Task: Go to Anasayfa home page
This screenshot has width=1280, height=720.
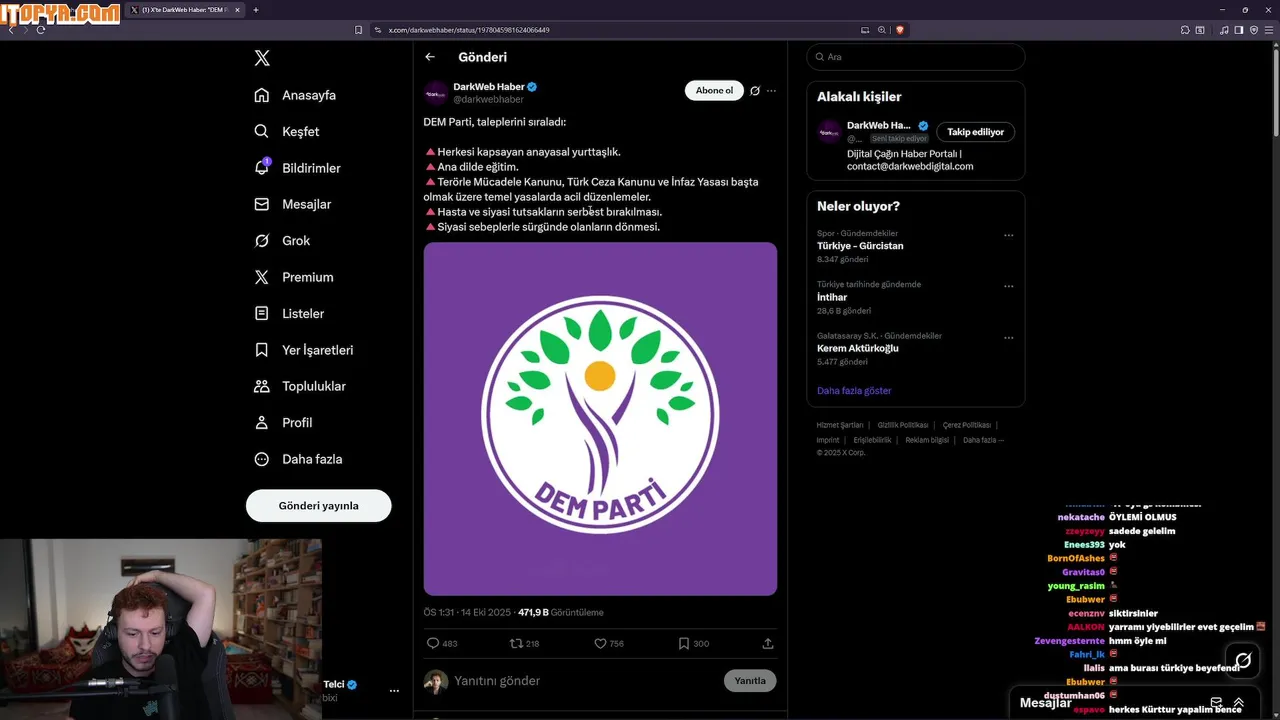Action: point(295,95)
